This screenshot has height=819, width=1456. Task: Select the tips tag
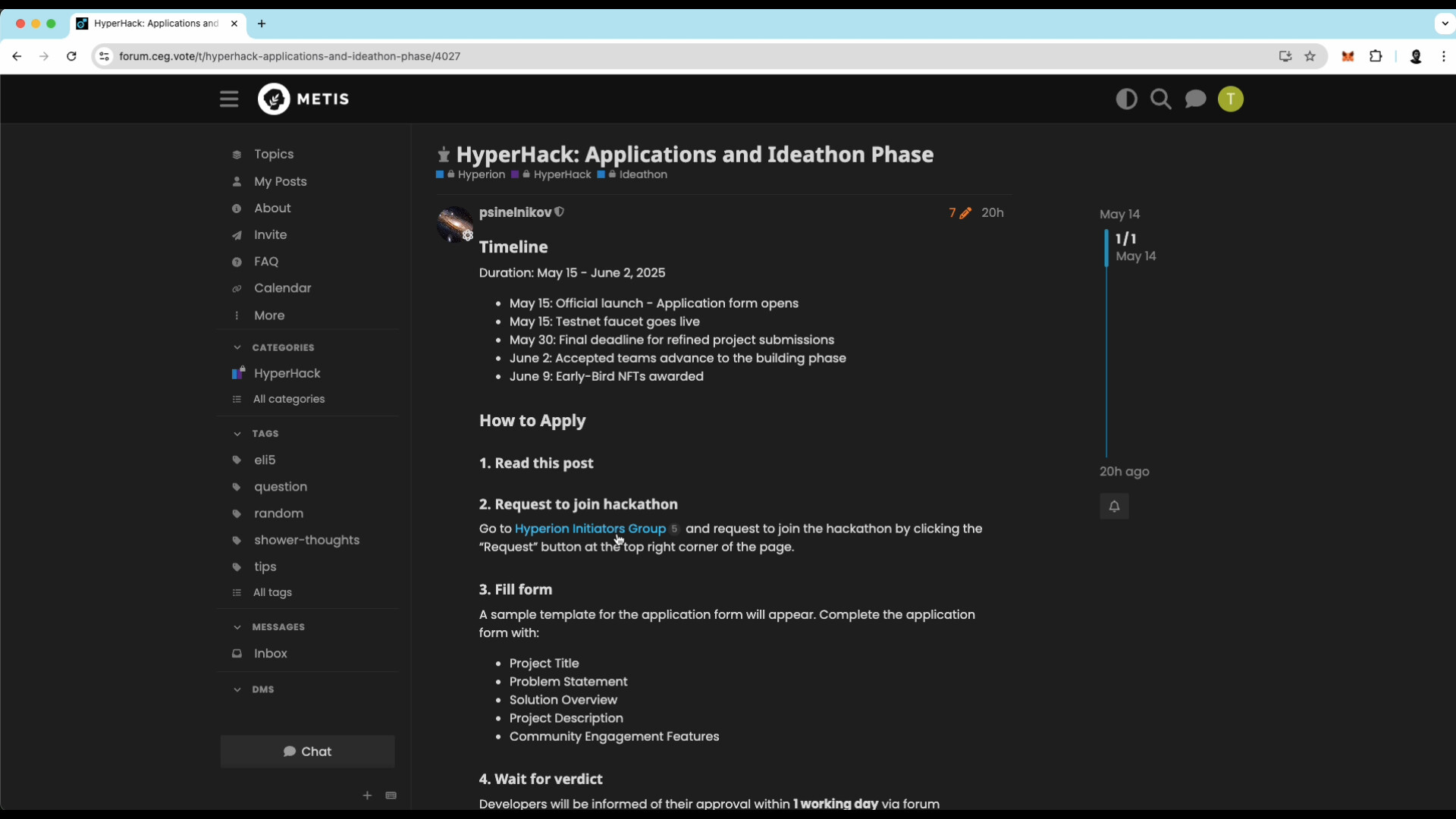point(265,566)
